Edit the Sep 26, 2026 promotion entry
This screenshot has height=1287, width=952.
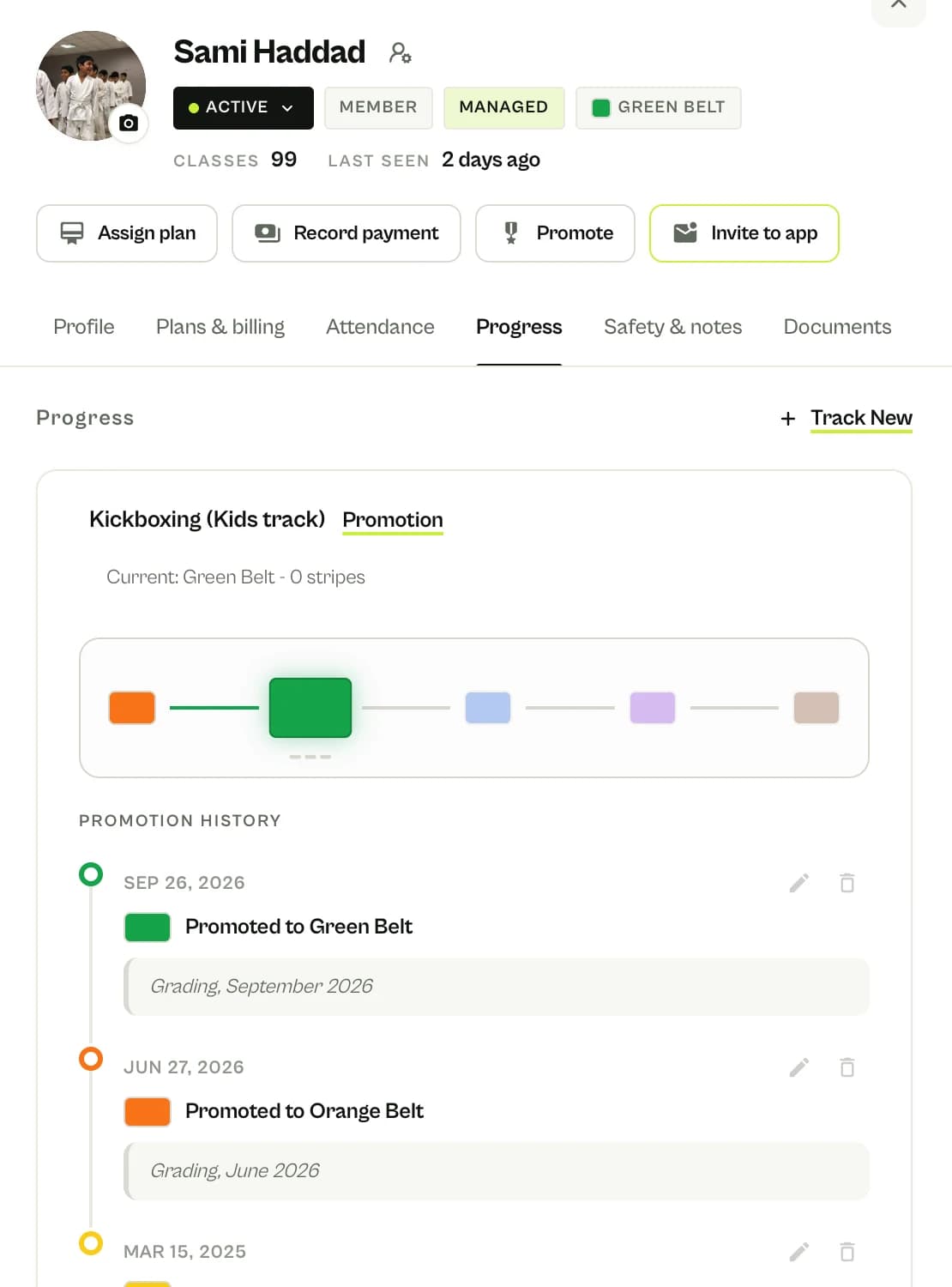(x=799, y=883)
